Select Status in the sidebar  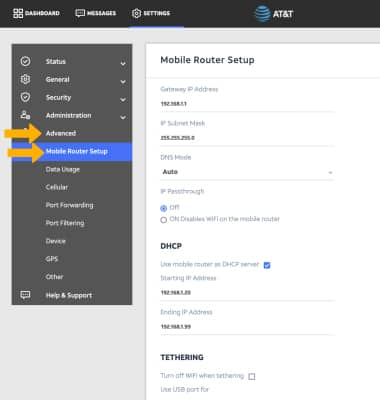pyautogui.click(x=56, y=61)
